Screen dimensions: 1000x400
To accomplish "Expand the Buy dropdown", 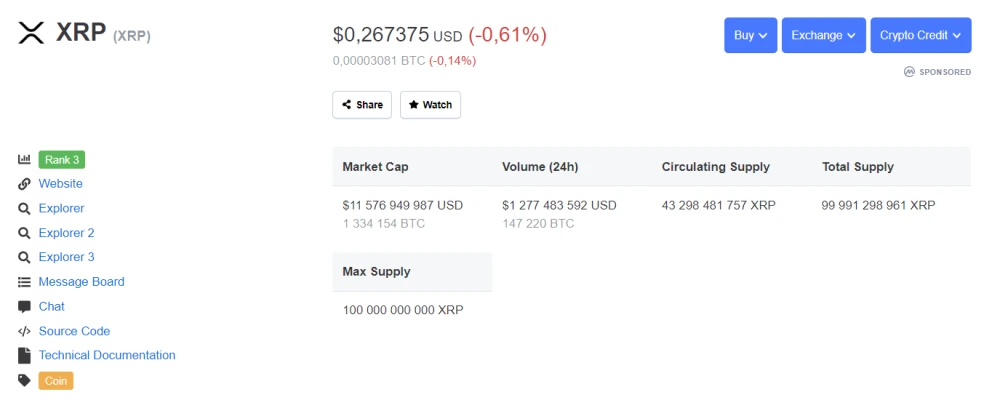I will click(751, 35).
